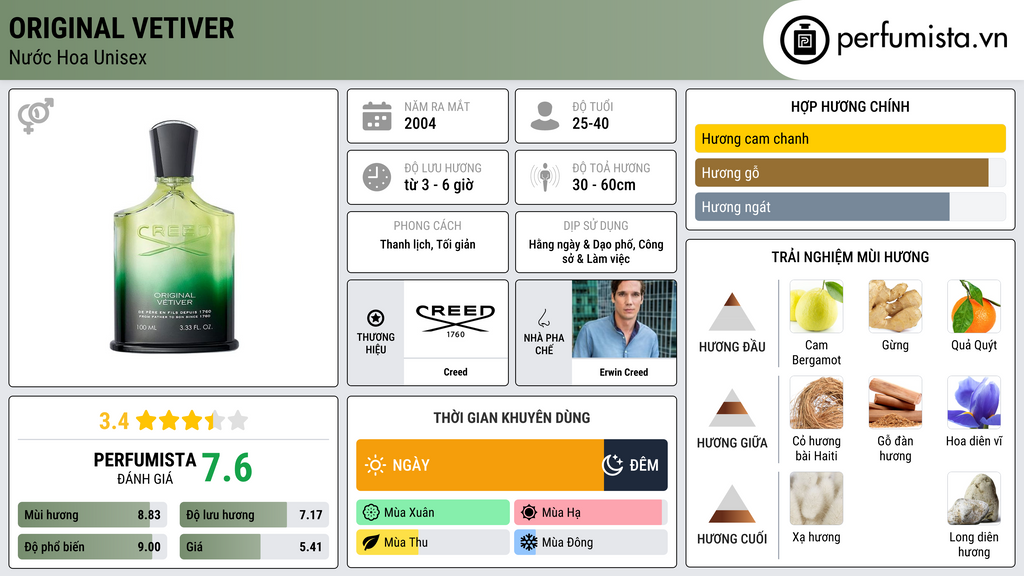Click the sillage value 30 - 60cm
Screen dimensions: 1024x576
(603, 185)
